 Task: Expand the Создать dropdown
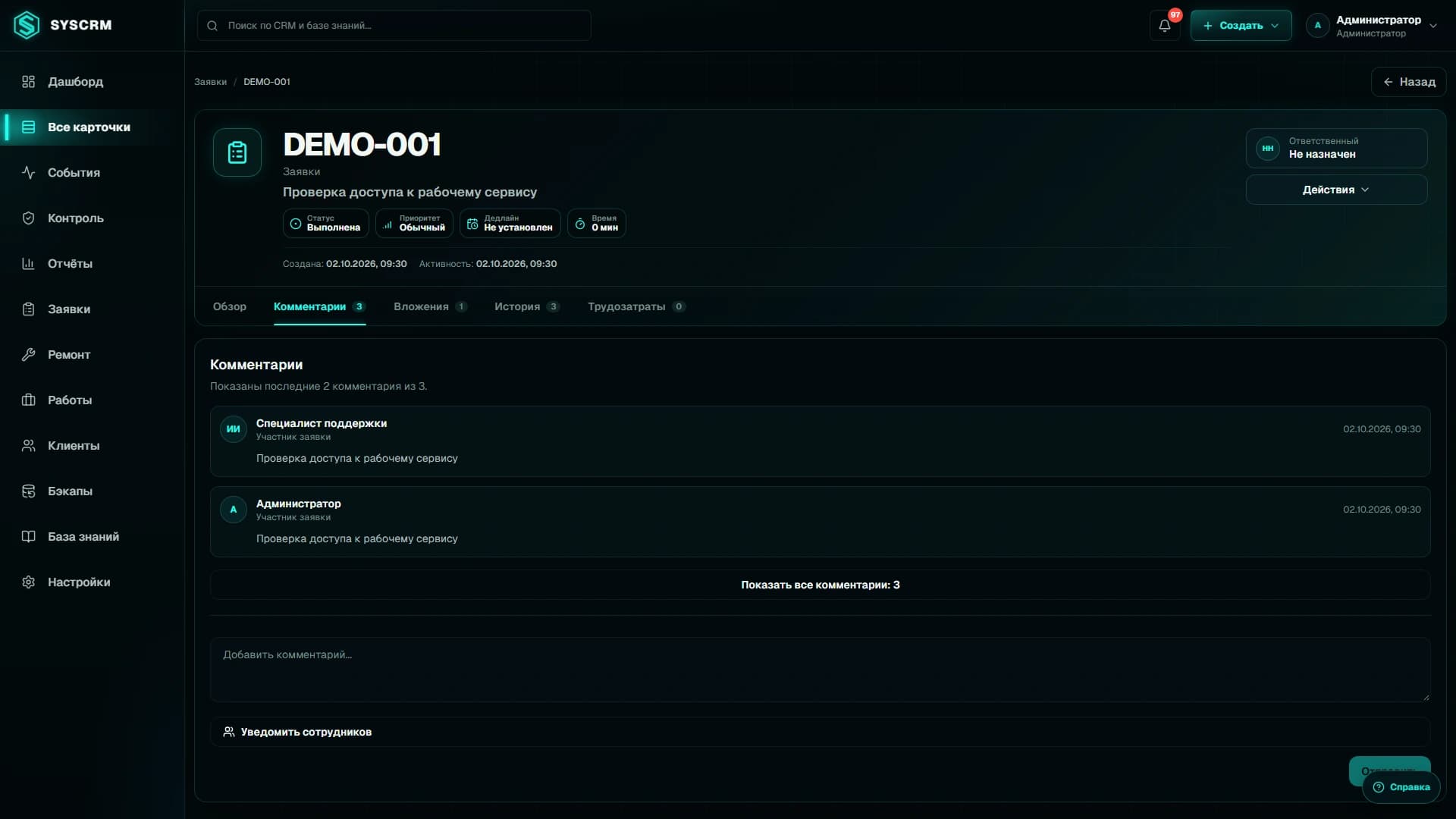[x=1241, y=26]
